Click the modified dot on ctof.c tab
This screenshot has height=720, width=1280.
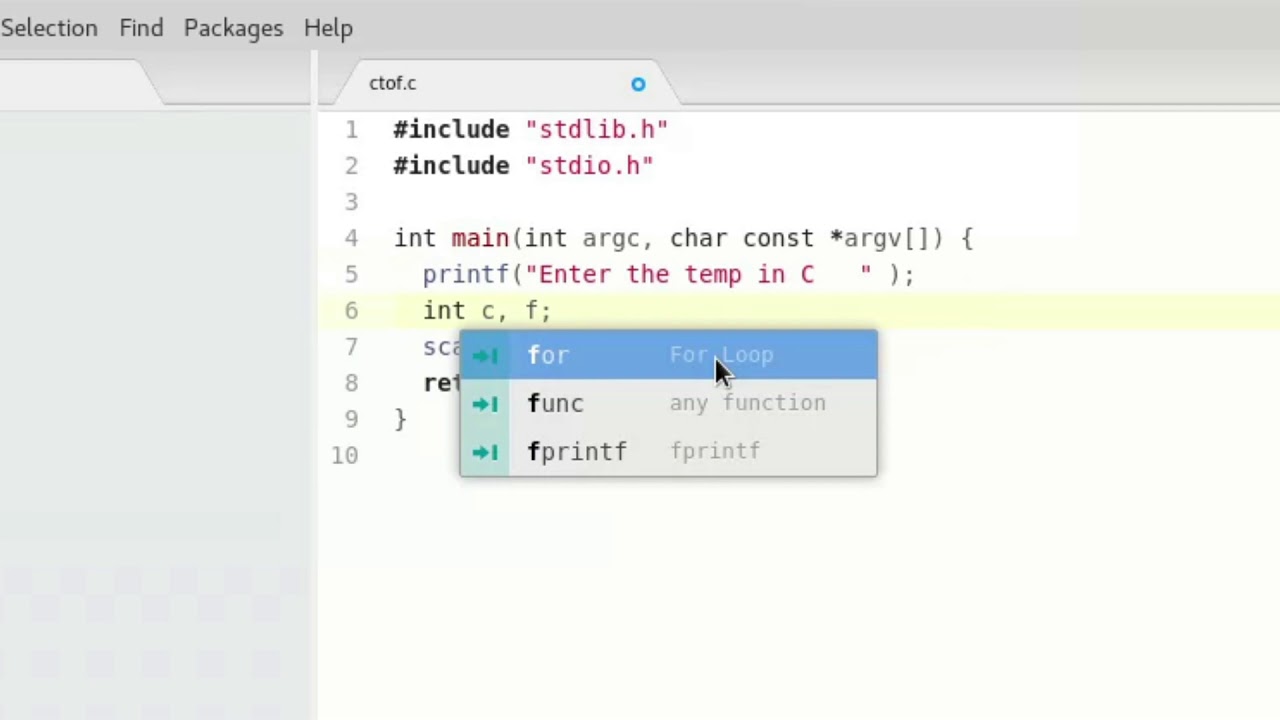pos(638,84)
